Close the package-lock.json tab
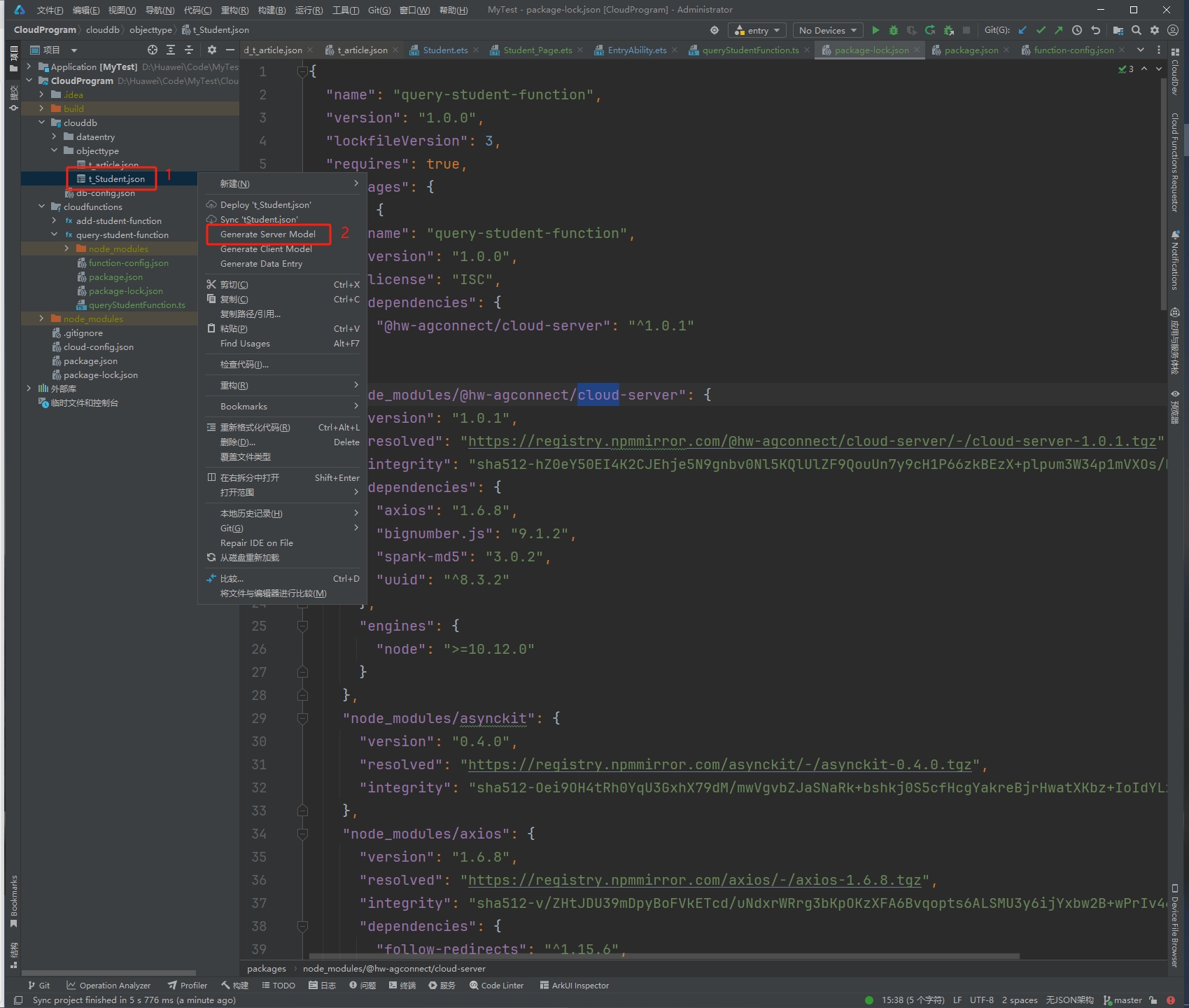 917,50
